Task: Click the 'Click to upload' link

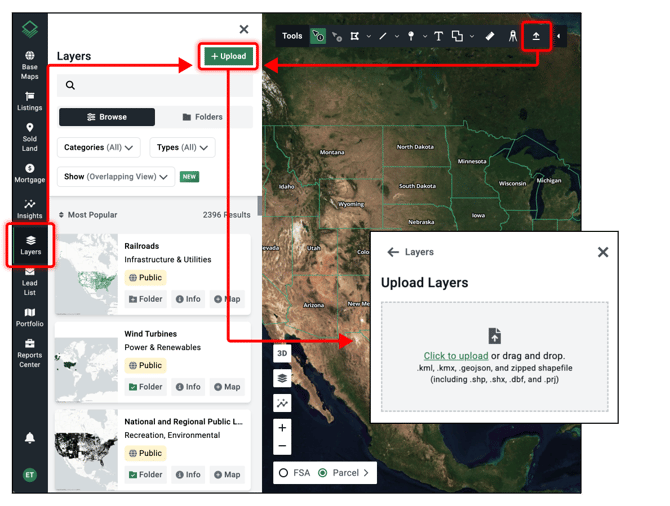Action: 455,356
